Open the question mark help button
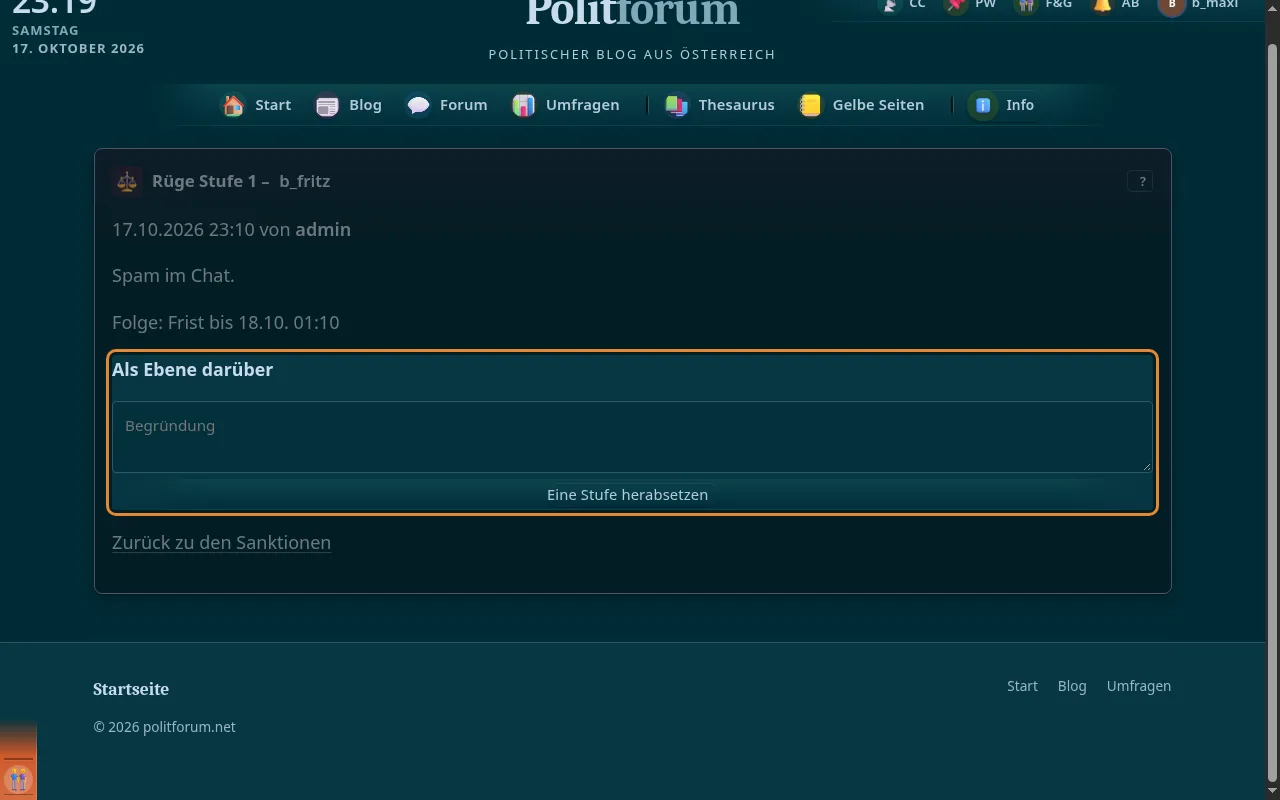The height and width of the screenshot is (800, 1280). [x=1140, y=181]
